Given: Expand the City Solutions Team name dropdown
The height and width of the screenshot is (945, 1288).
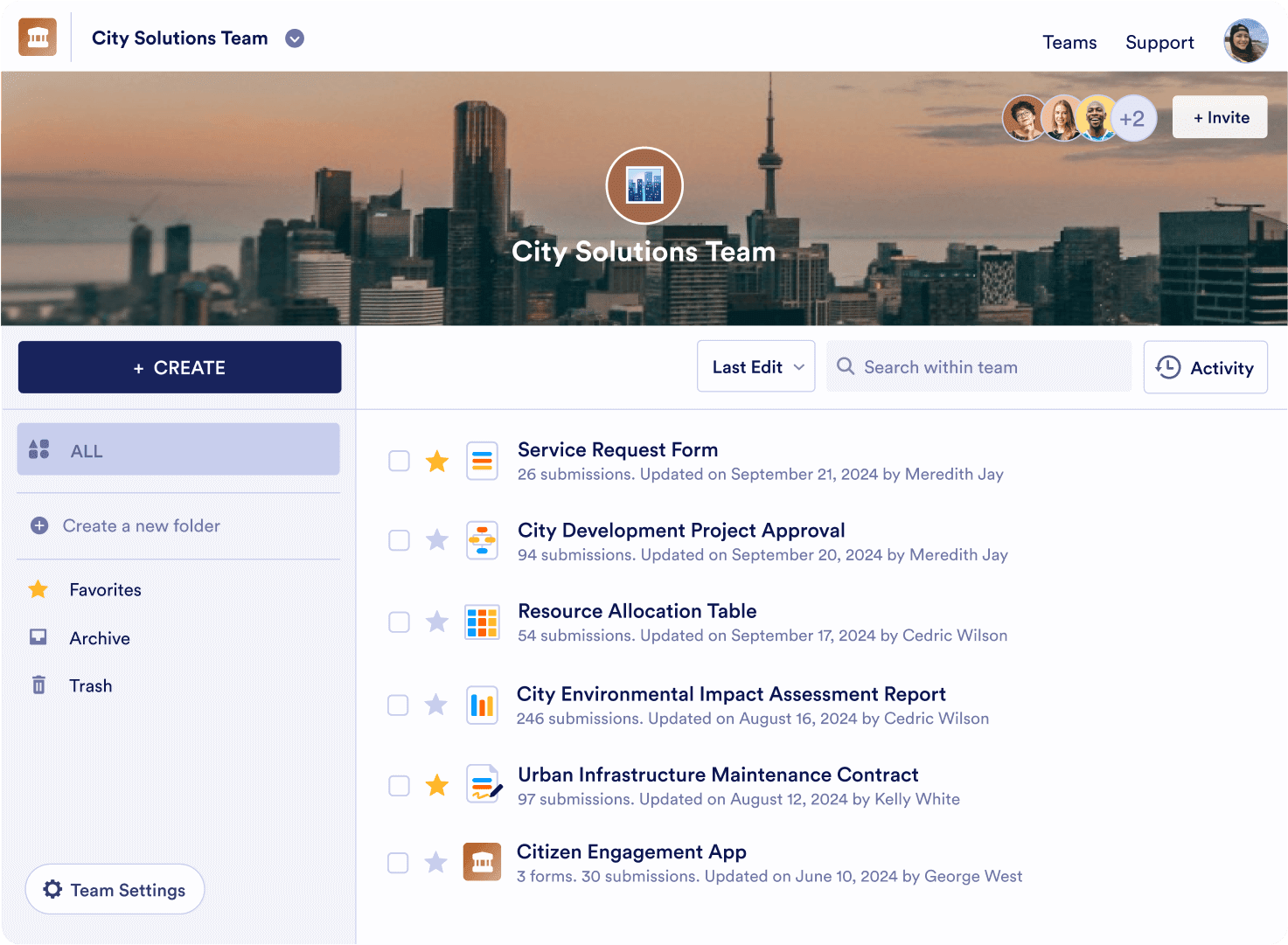Looking at the screenshot, I should tap(295, 38).
